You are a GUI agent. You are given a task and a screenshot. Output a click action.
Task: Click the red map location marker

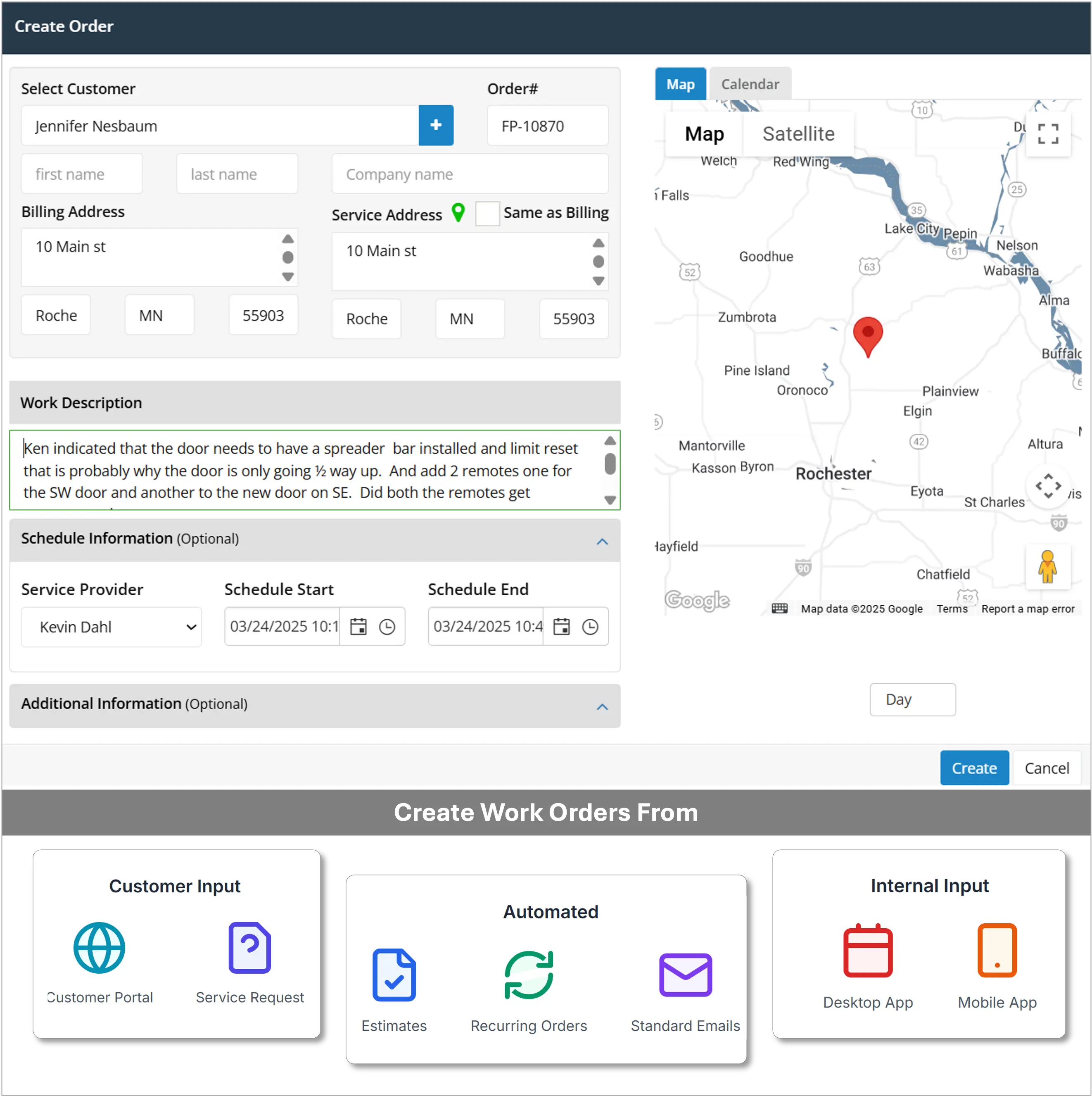tap(867, 335)
